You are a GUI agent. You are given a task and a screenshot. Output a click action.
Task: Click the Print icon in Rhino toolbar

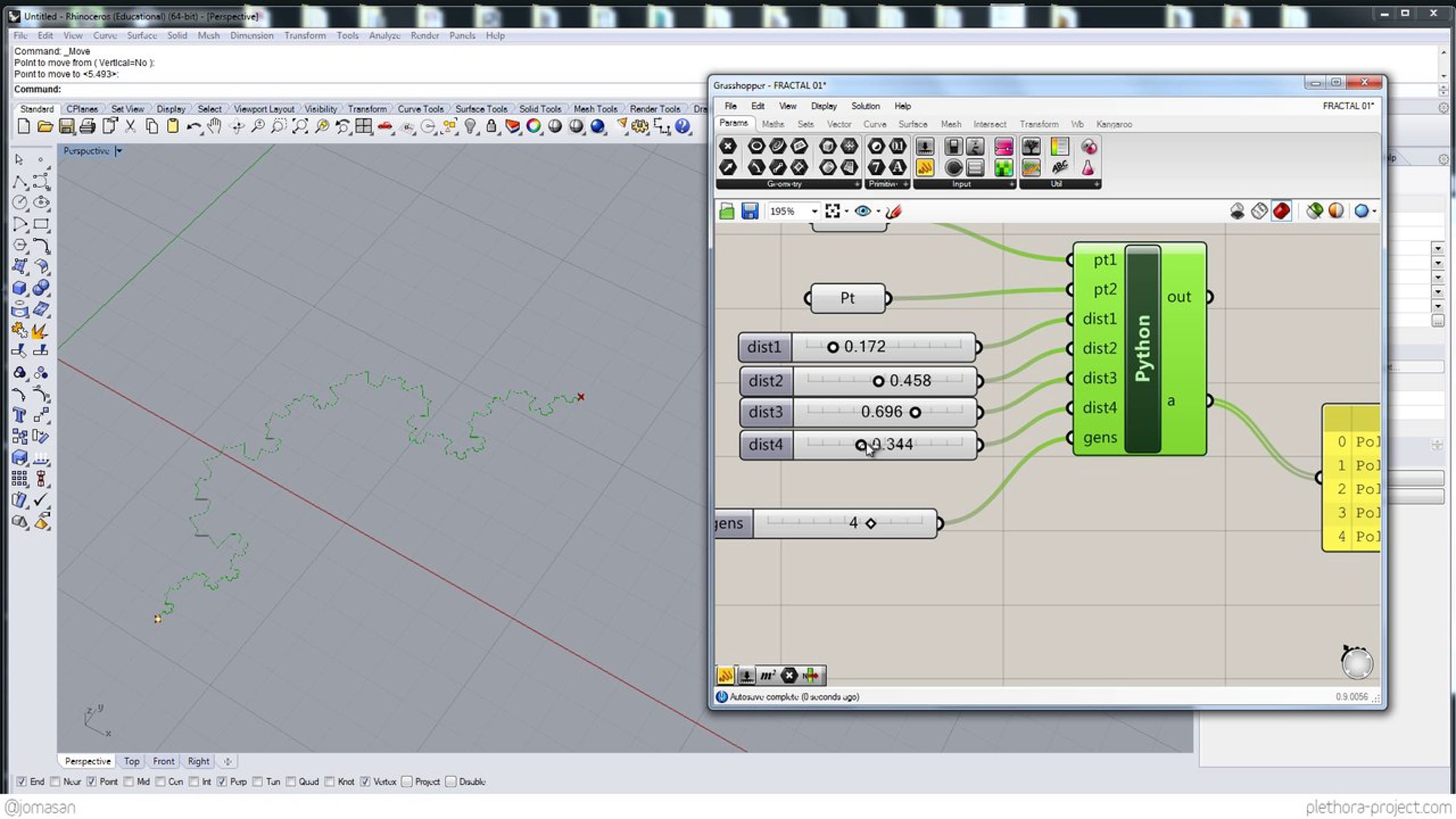[x=87, y=126]
